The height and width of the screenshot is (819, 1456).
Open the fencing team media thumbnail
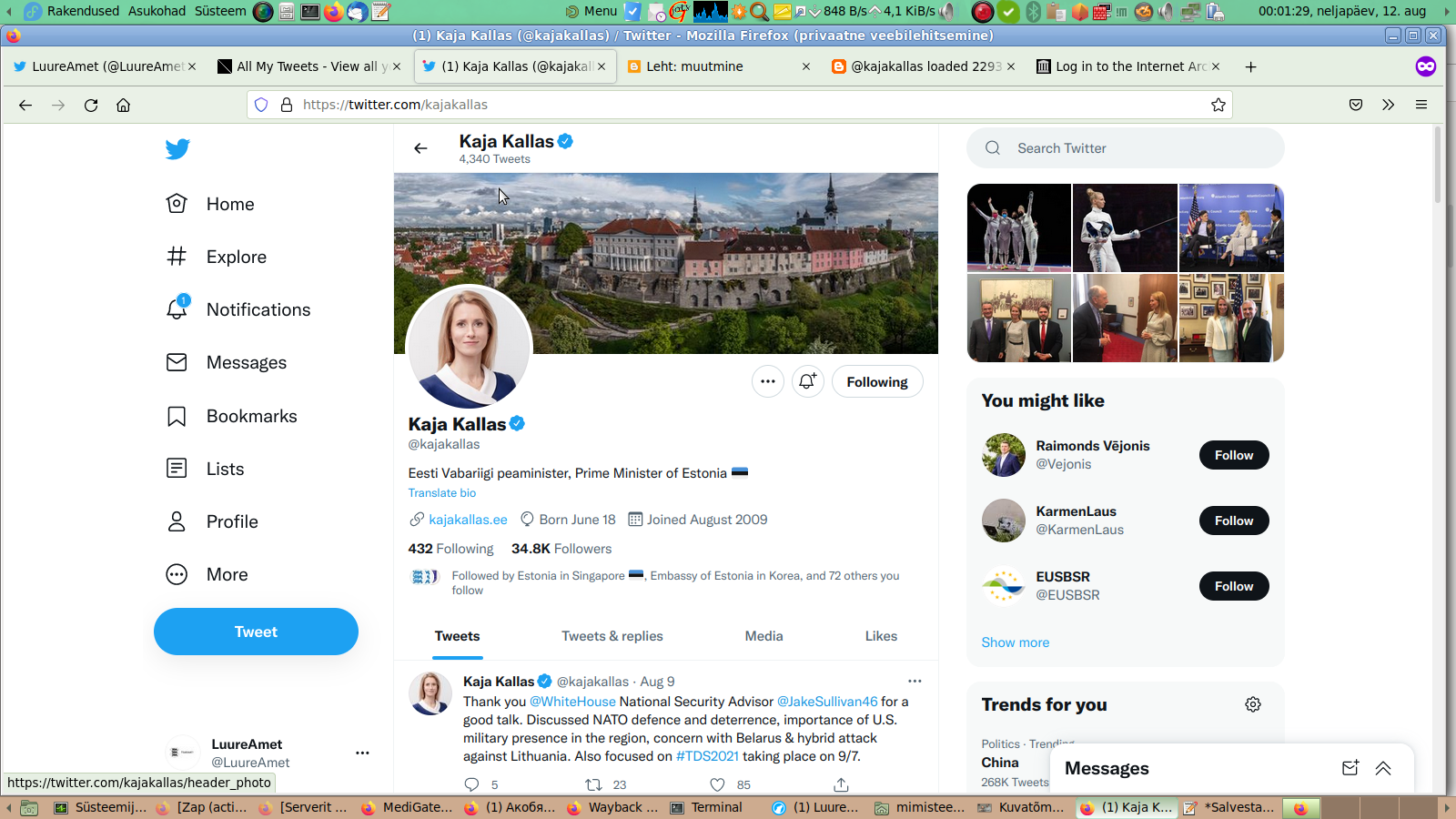(x=1019, y=227)
